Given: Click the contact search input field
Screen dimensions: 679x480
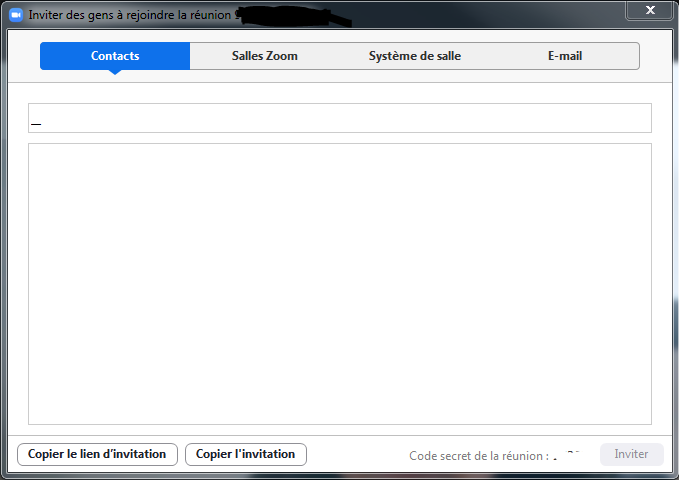Looking at the screenshot, I should tap(340, 118).
